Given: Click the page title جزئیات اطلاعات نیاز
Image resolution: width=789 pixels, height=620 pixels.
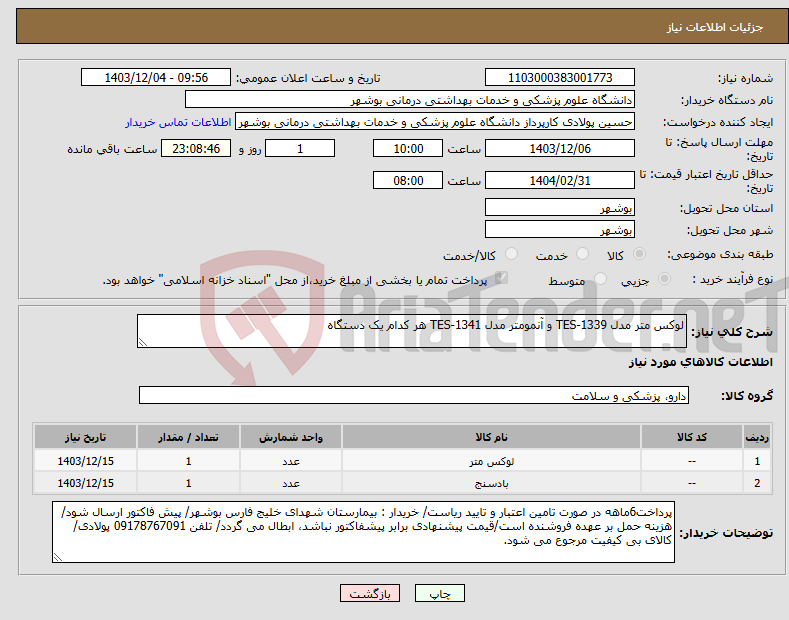Looking at the screenshot, I should point(715,27).
